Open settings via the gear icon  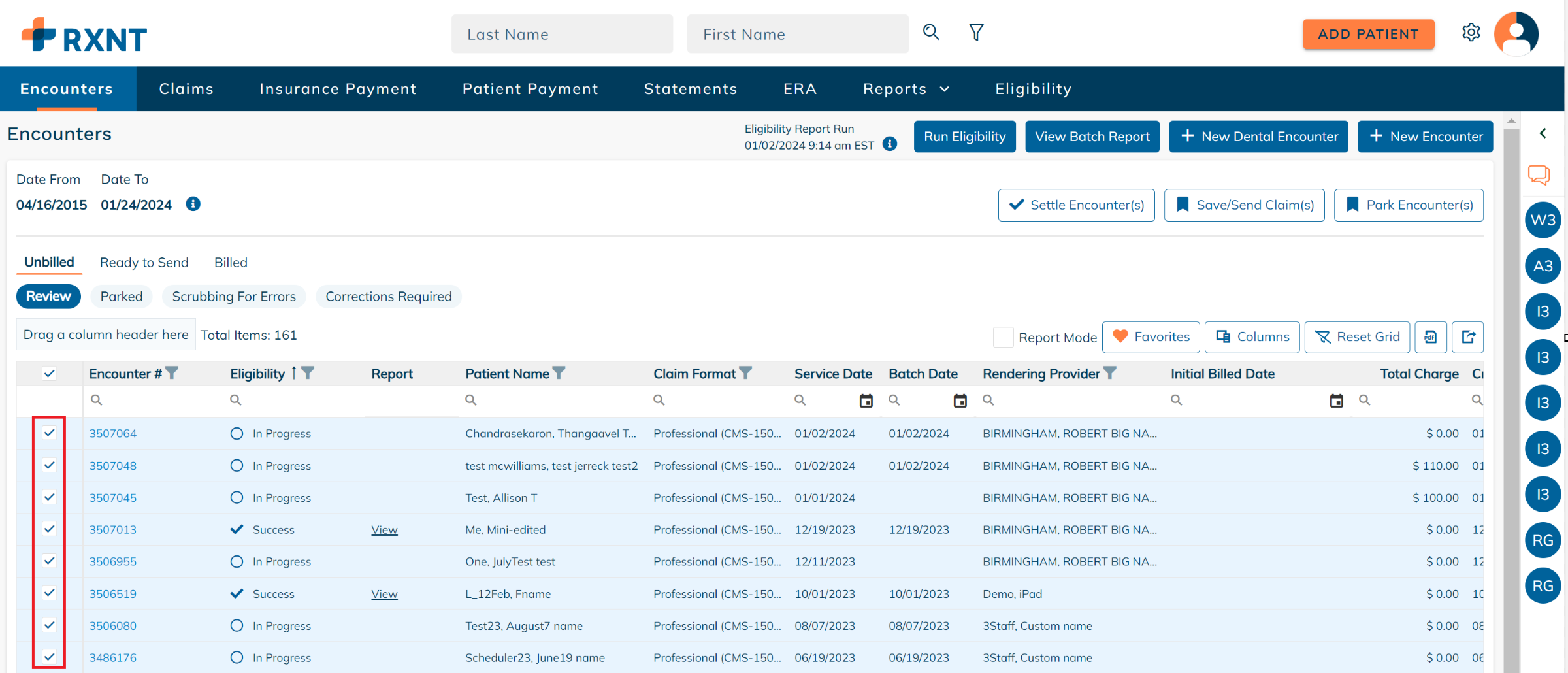[x=1471, y=33]
